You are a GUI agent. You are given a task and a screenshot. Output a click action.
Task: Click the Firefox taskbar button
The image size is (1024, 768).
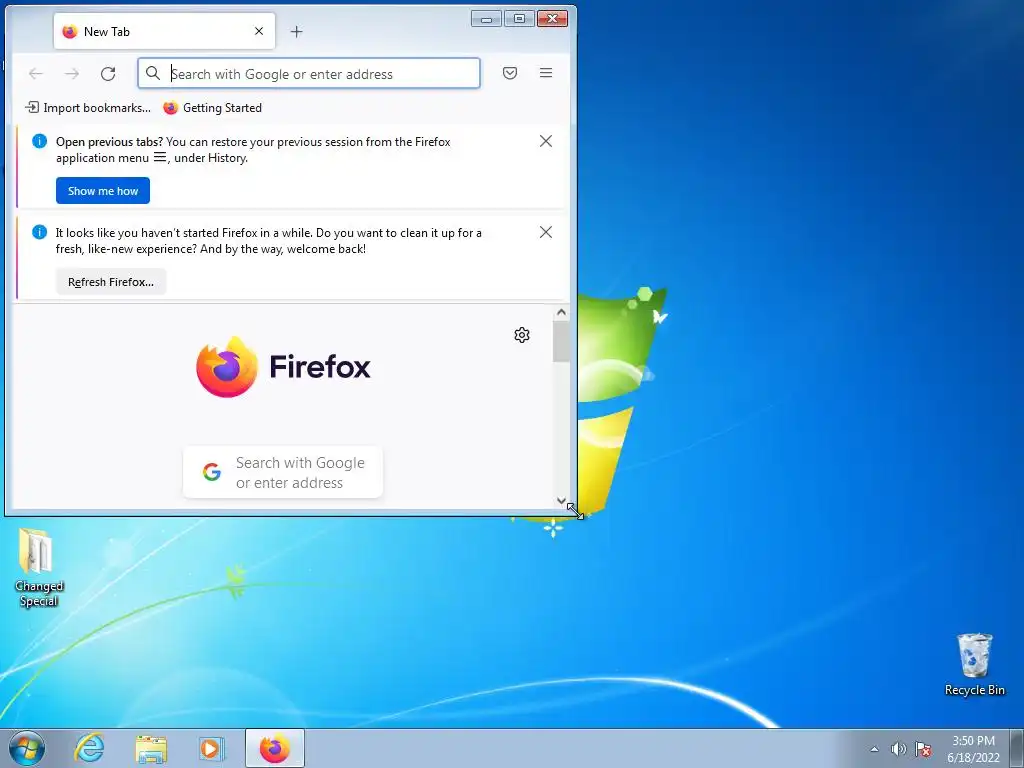(x=275, y=748)
